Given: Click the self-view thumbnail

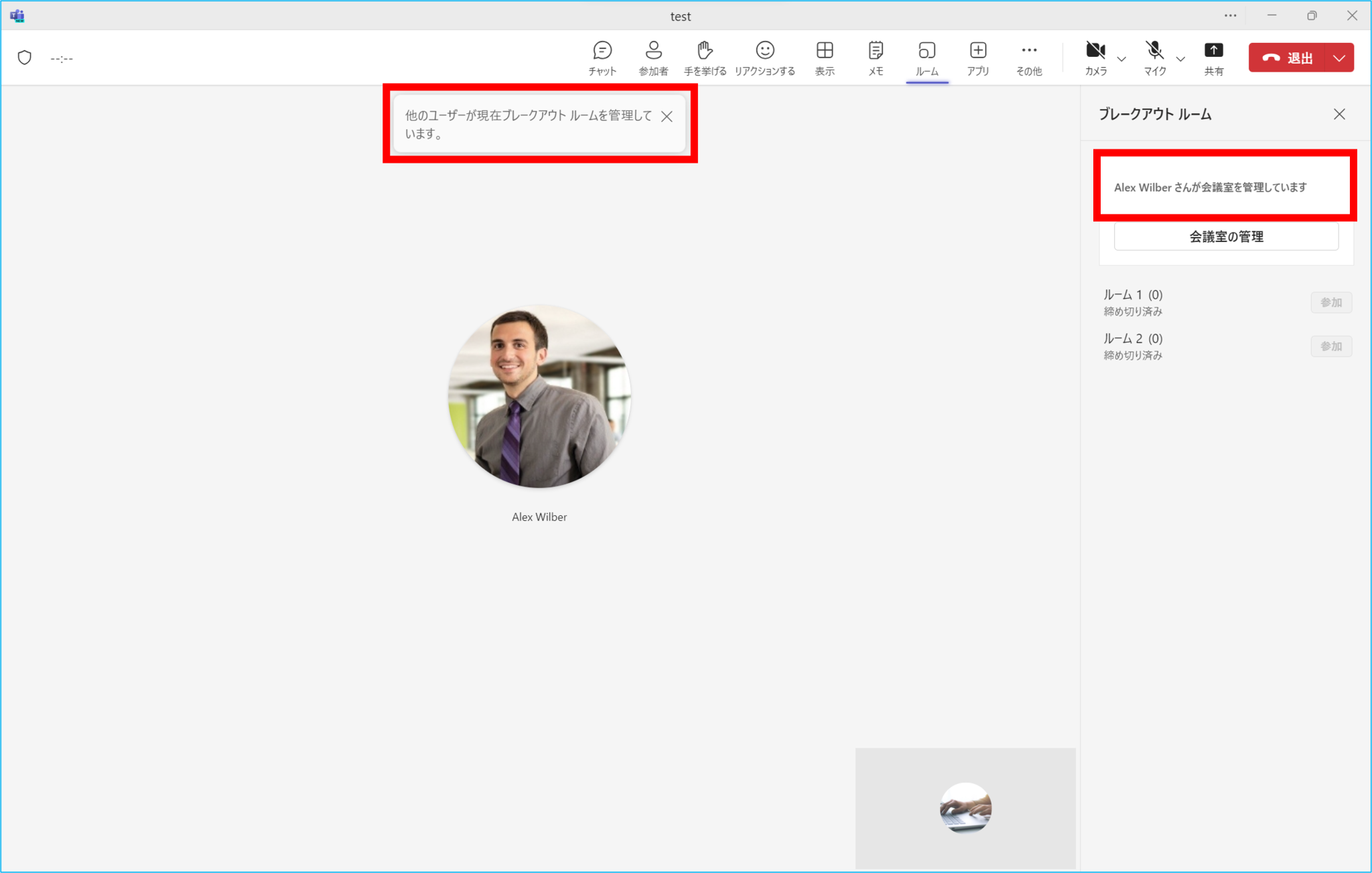Looking at the screenshot, I should (965, 807).
